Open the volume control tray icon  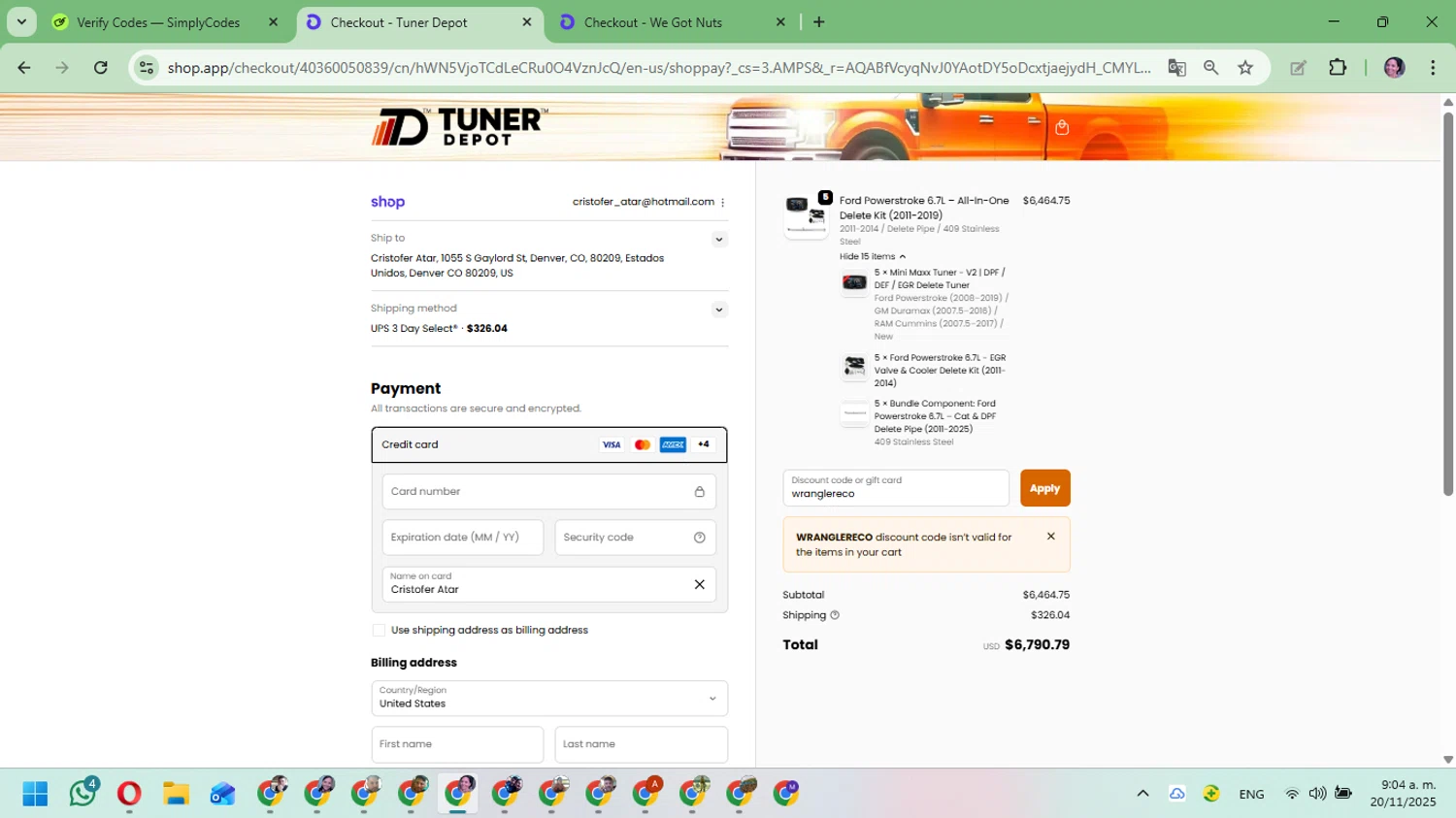click(x=1317, y=794)
